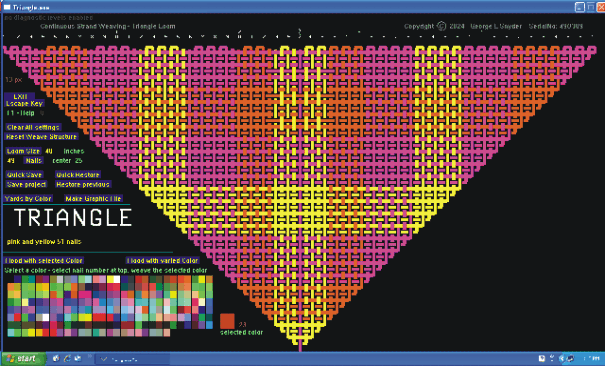Click the 'inches' label

click(x=74, y=151)
